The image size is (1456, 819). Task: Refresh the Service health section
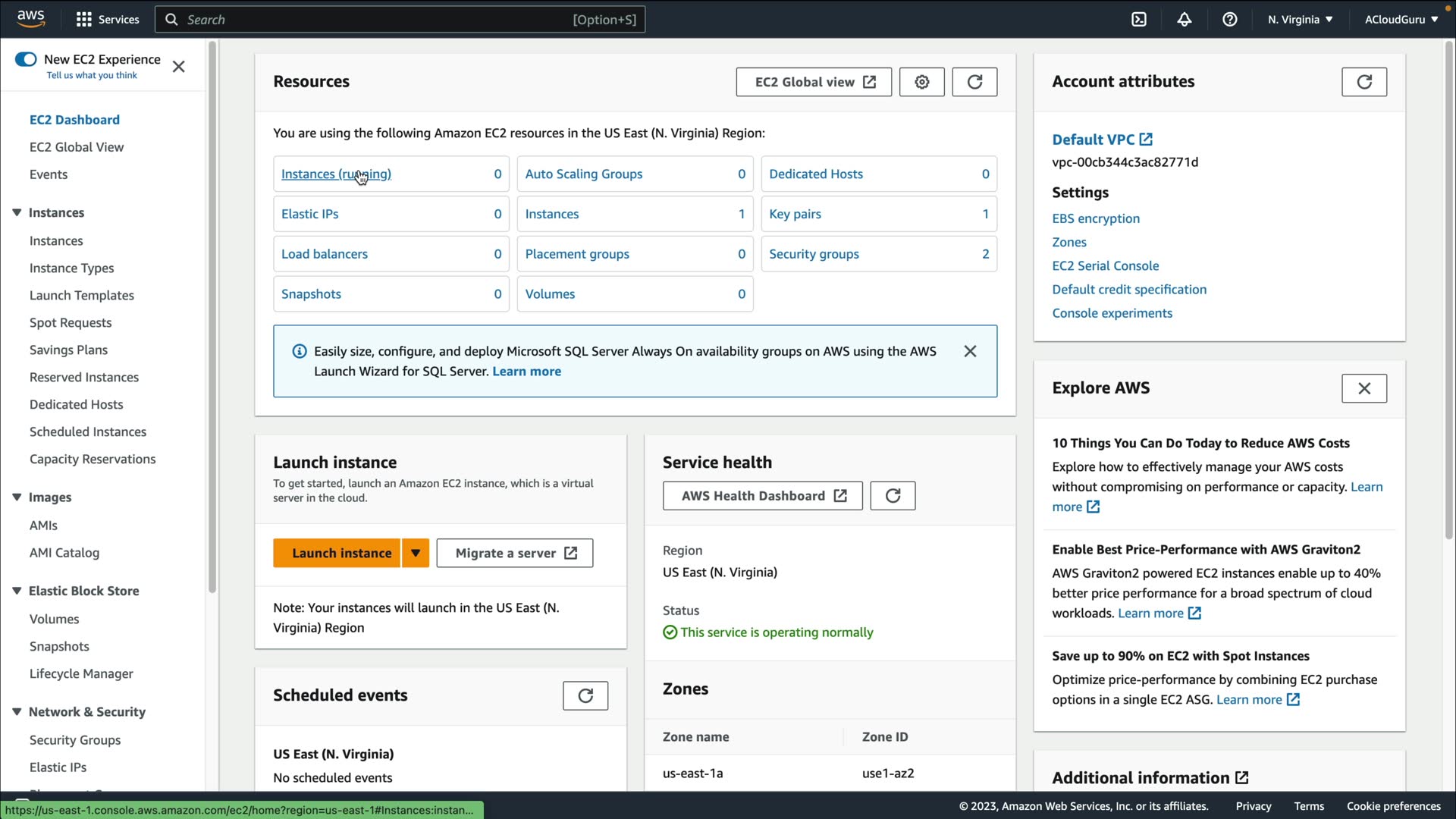(893, 496)
